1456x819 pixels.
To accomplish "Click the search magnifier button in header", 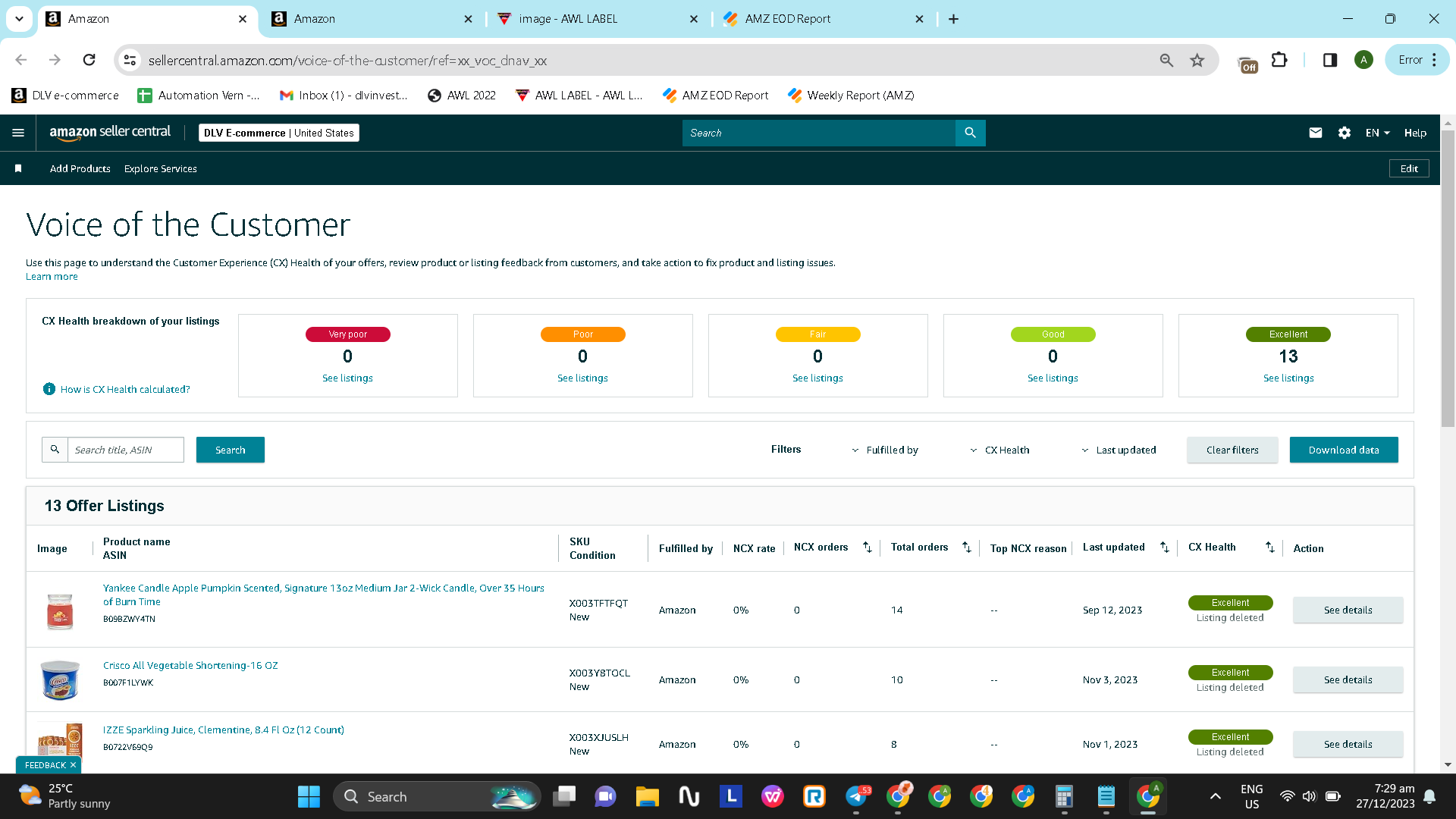I will (x=970, y=133).
